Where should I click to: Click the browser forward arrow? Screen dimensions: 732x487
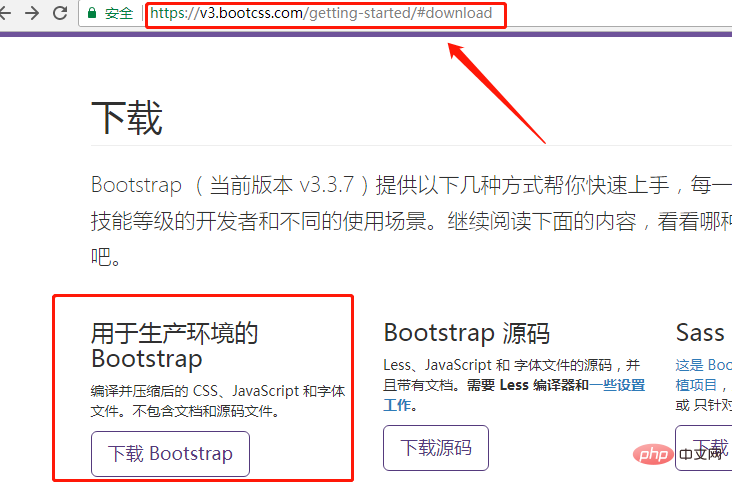click(x=34, y=14)
